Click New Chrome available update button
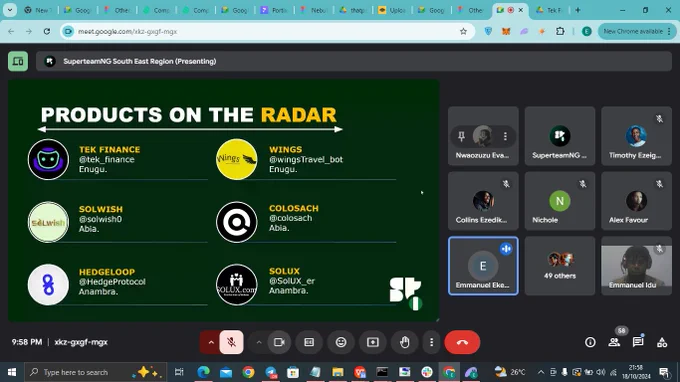Screen dimensions: 680x382 (x=637, y=31)
